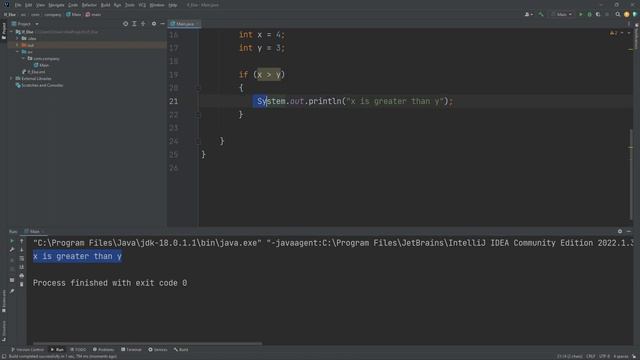
Task: Click the green Run button in the top toolbar
Action: pyautogui.click(x=580, y=14)
